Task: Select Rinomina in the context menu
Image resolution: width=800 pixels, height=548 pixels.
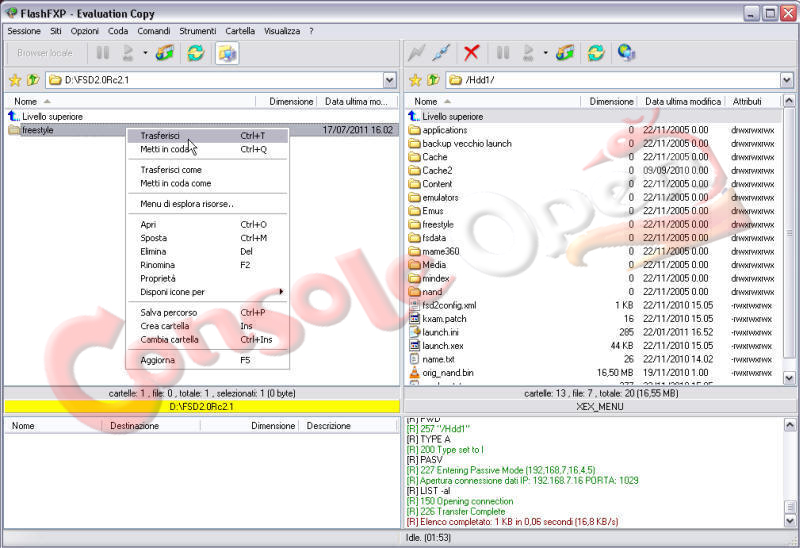Action: point(208,265)
